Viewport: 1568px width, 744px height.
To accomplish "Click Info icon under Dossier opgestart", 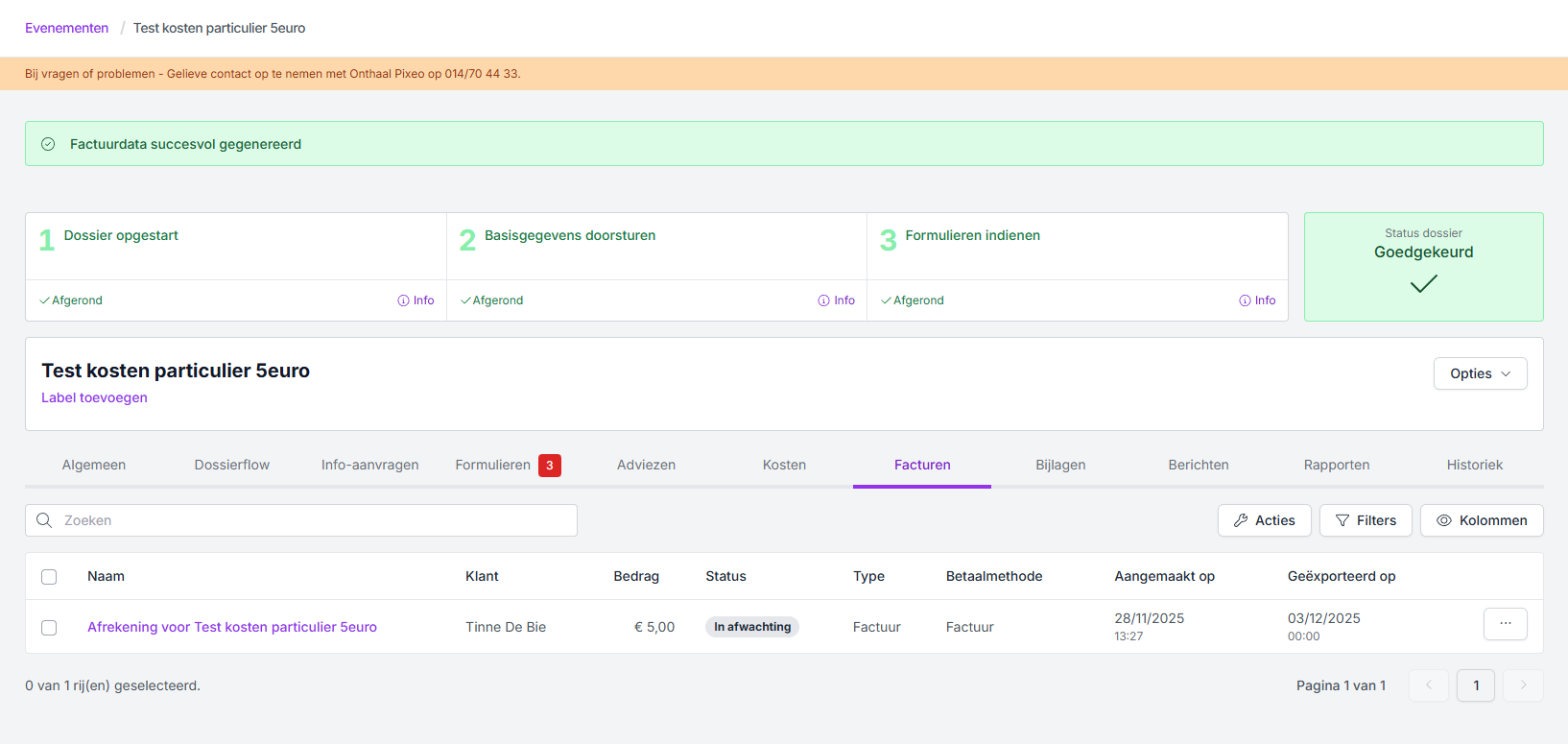I will [404, 300].
